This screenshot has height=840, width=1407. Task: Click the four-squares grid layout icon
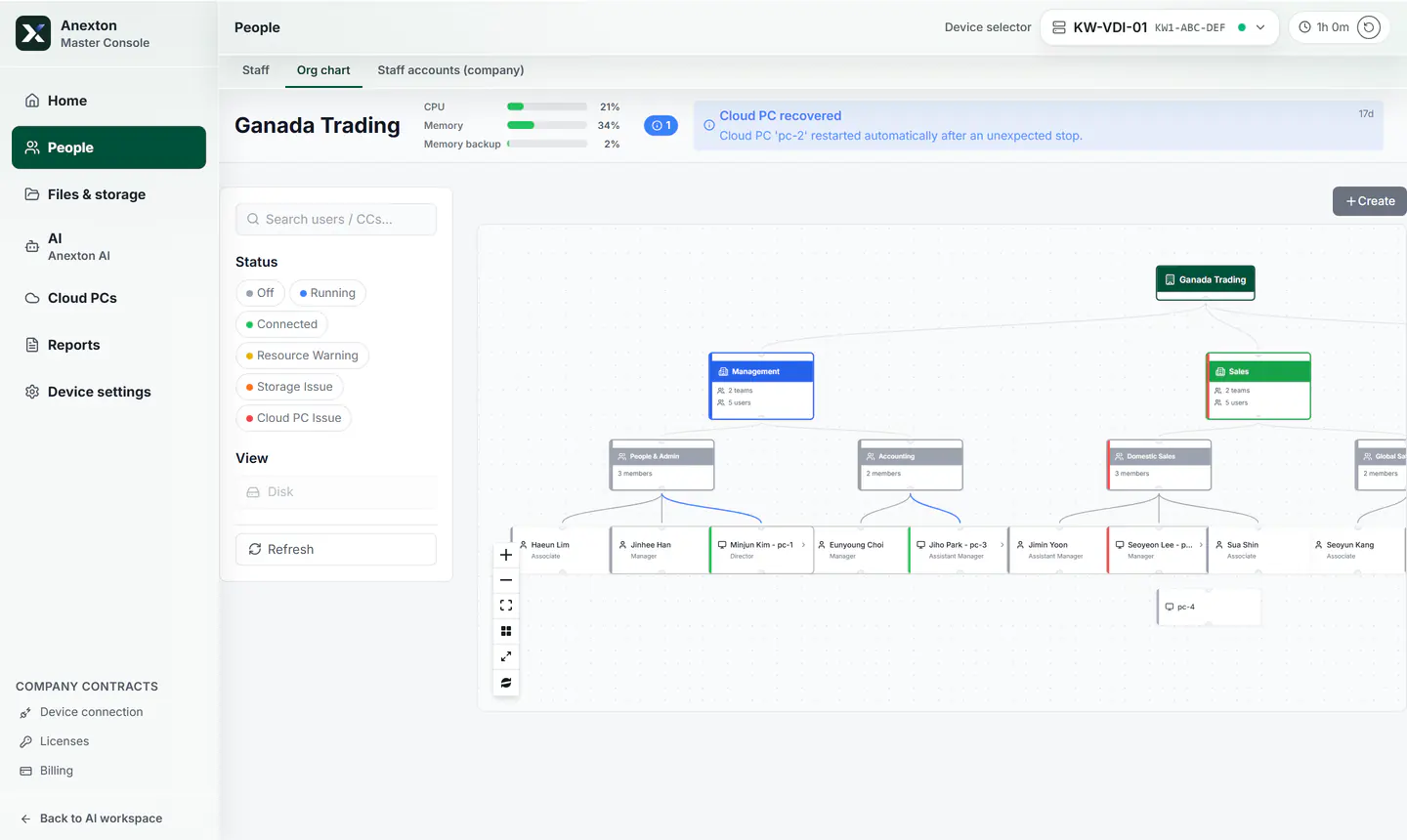coord(506,631)
